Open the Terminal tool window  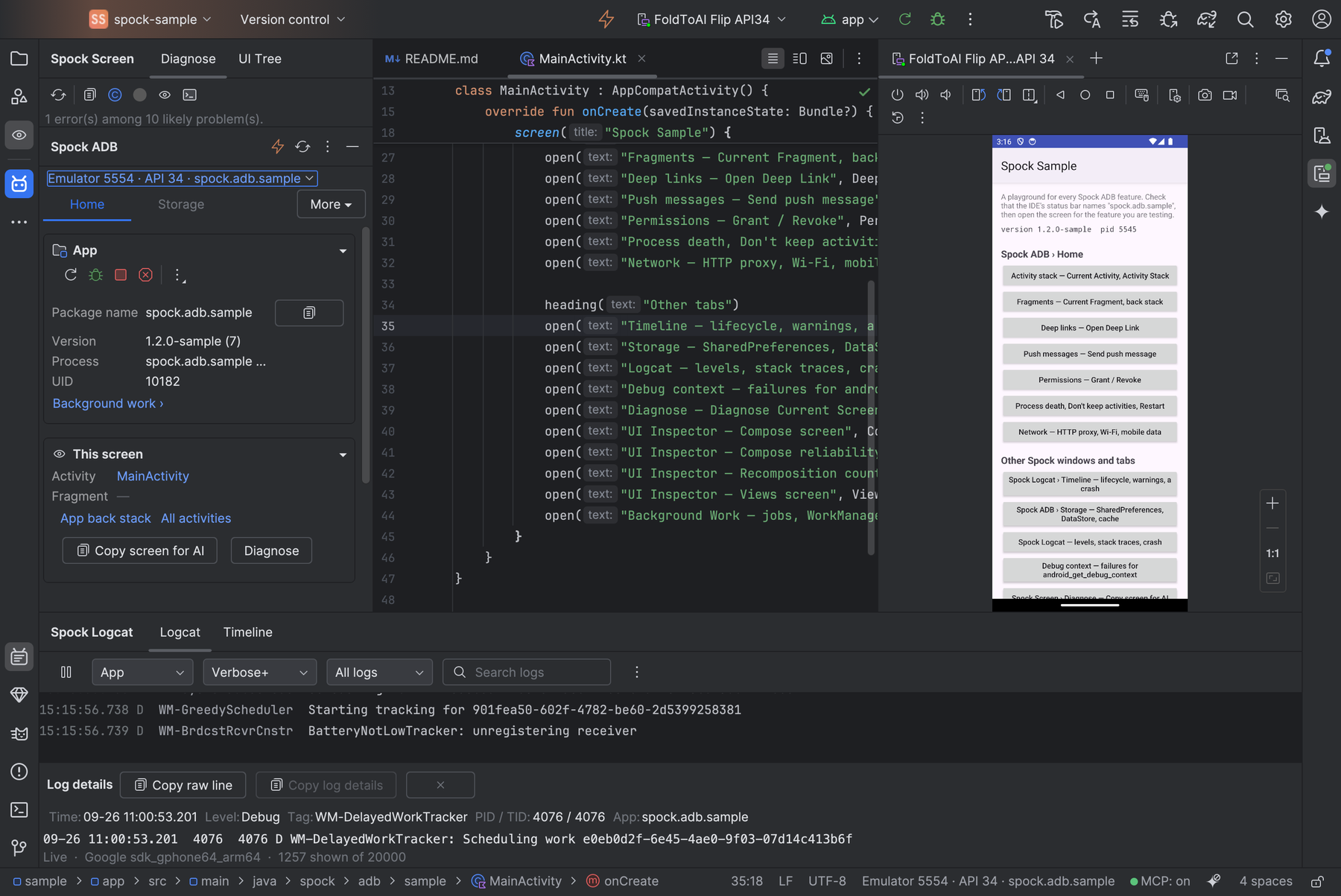pos(19,810)
